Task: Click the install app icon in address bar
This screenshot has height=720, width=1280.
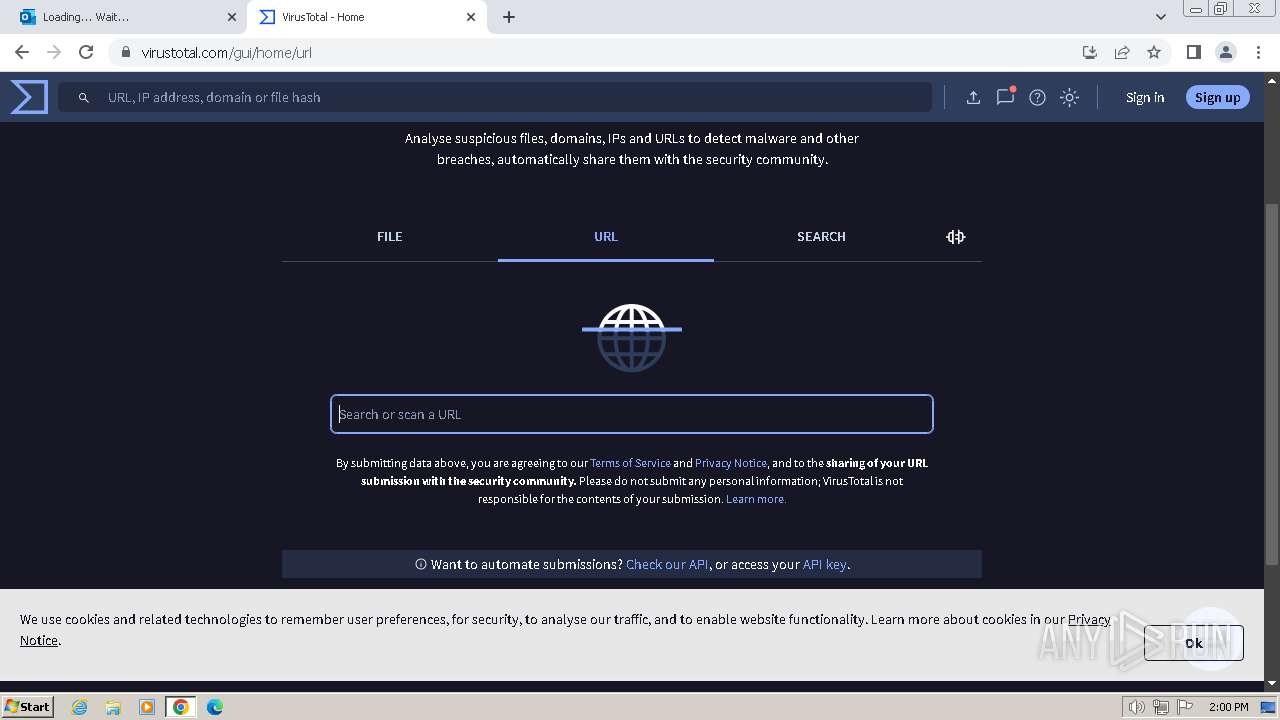Action: (x=1090, y=52)
